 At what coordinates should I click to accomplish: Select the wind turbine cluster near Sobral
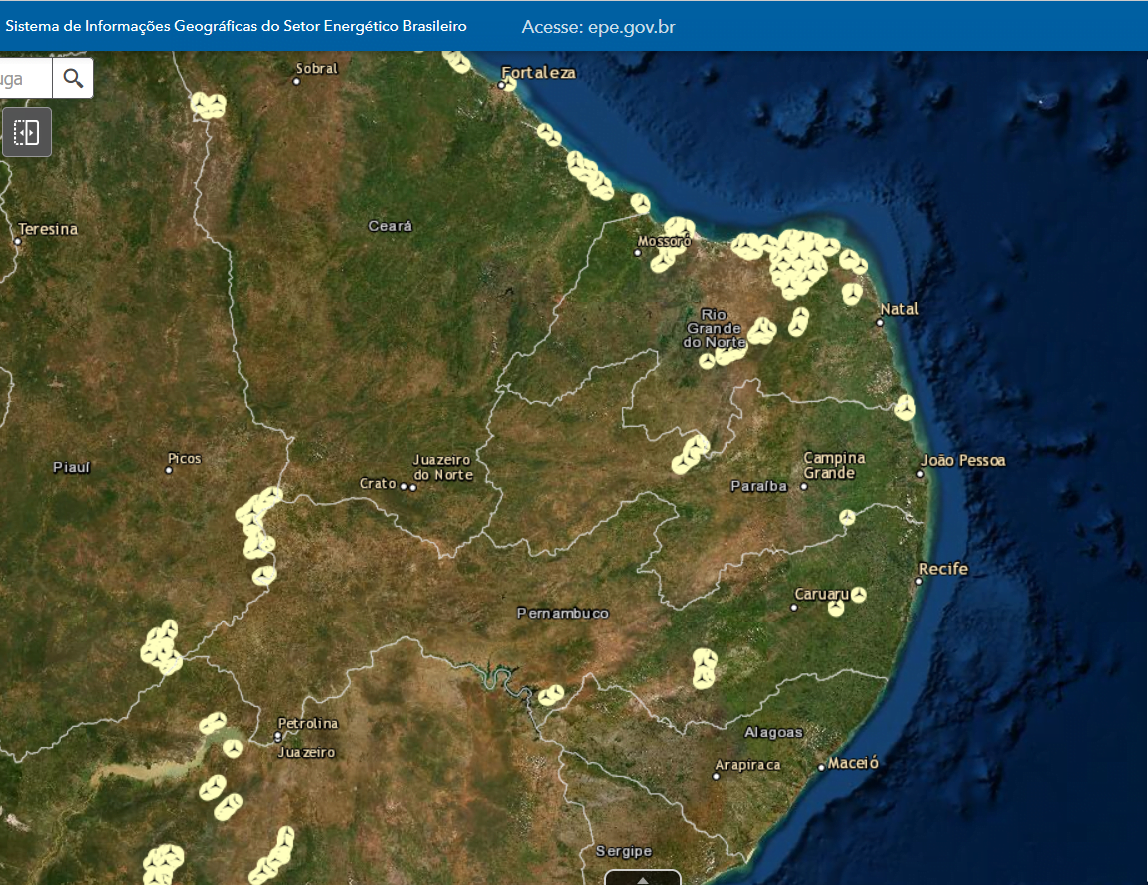click(211, 103)
